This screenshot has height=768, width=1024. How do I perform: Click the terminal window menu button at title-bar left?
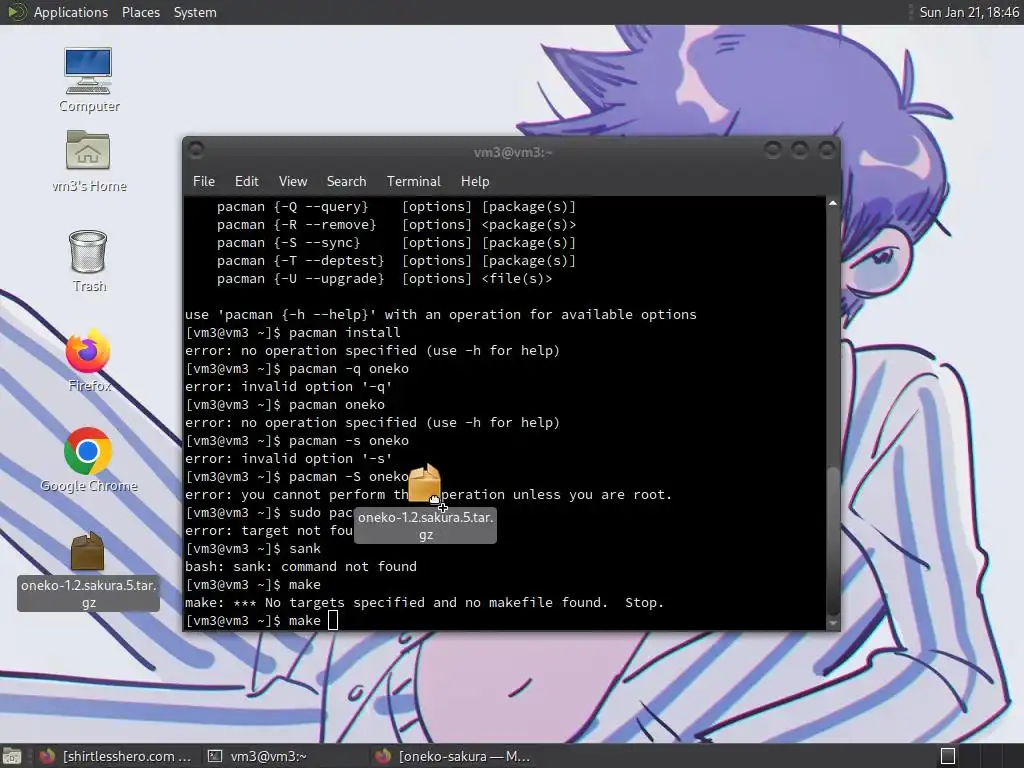196,151
